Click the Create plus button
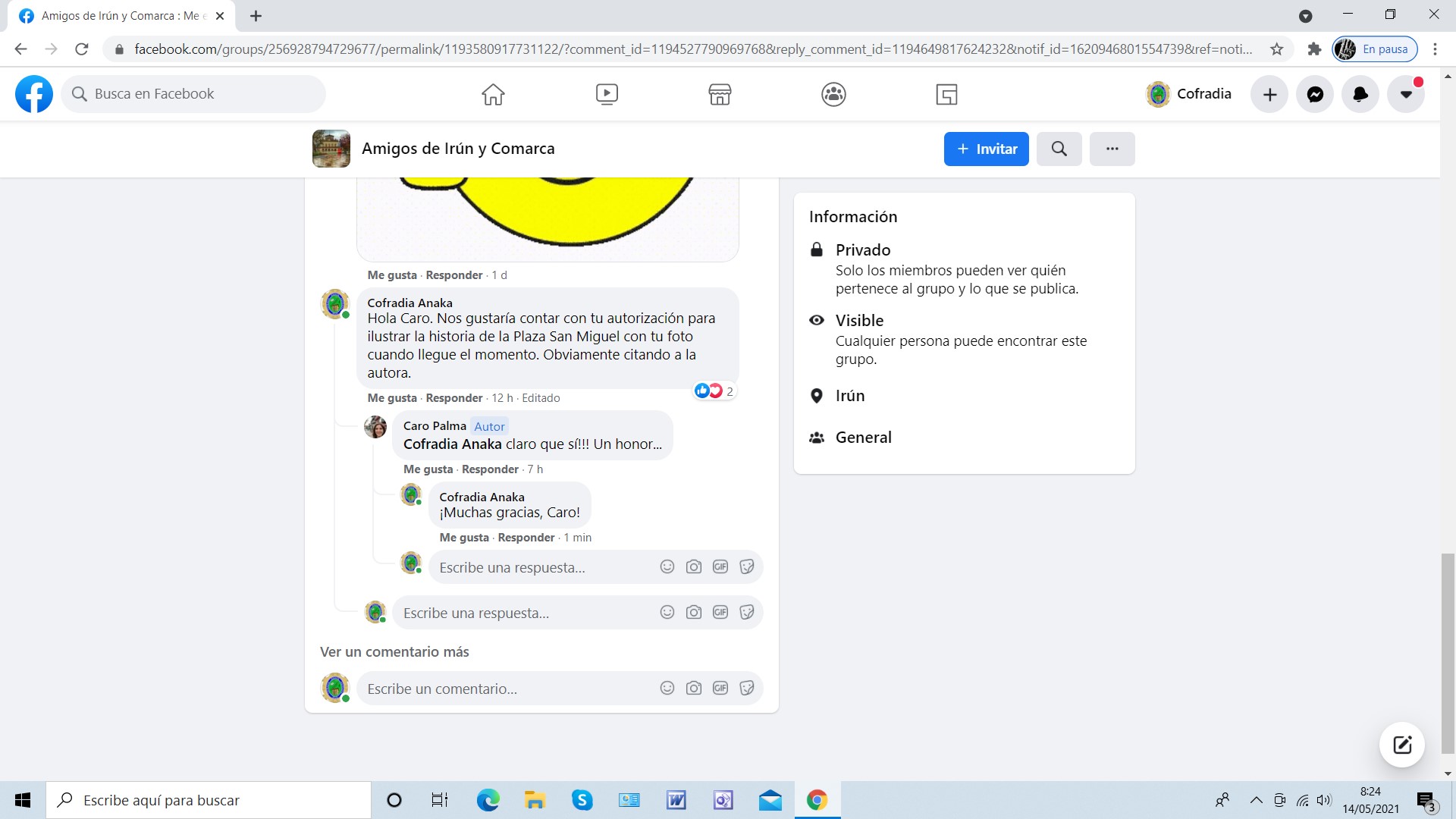 pyautogui.click(x=1269, y=94)
